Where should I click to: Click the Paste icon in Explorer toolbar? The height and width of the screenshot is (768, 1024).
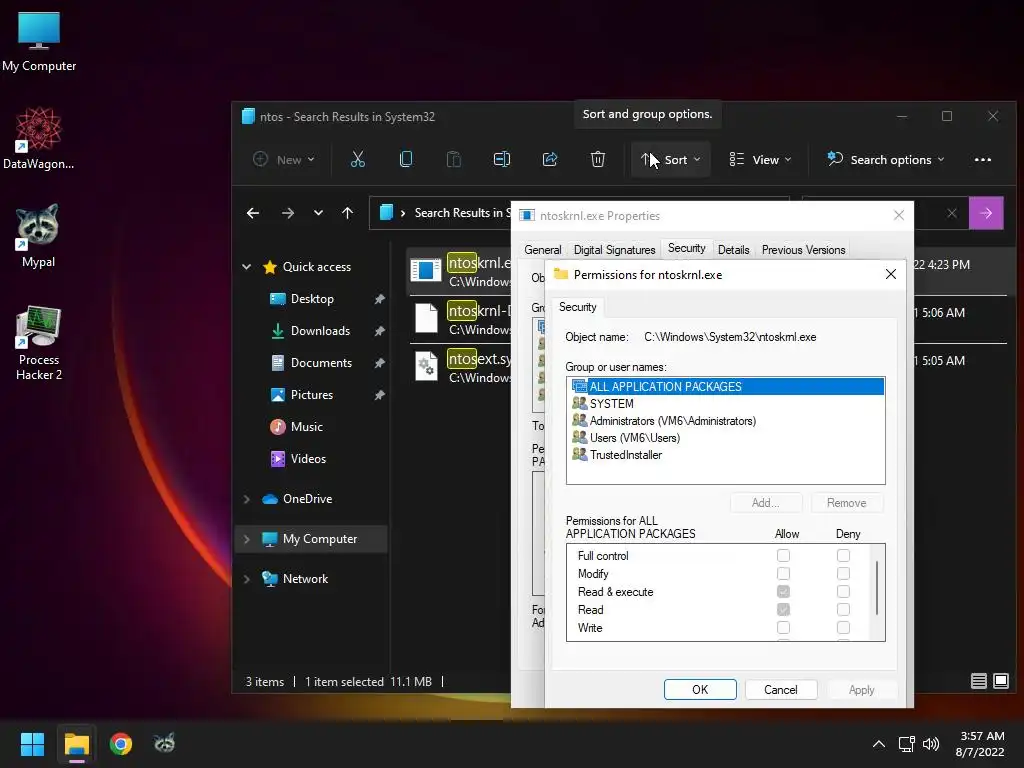click(x=454, y=159)
